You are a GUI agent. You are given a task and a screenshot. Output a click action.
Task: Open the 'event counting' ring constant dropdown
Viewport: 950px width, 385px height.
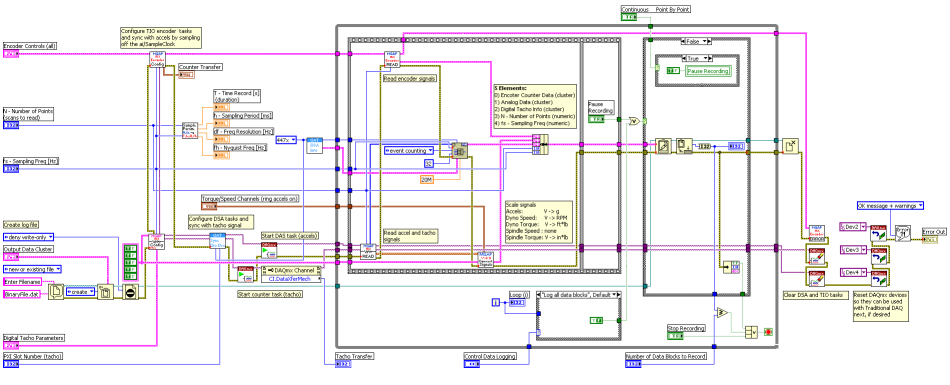point(410,149)
